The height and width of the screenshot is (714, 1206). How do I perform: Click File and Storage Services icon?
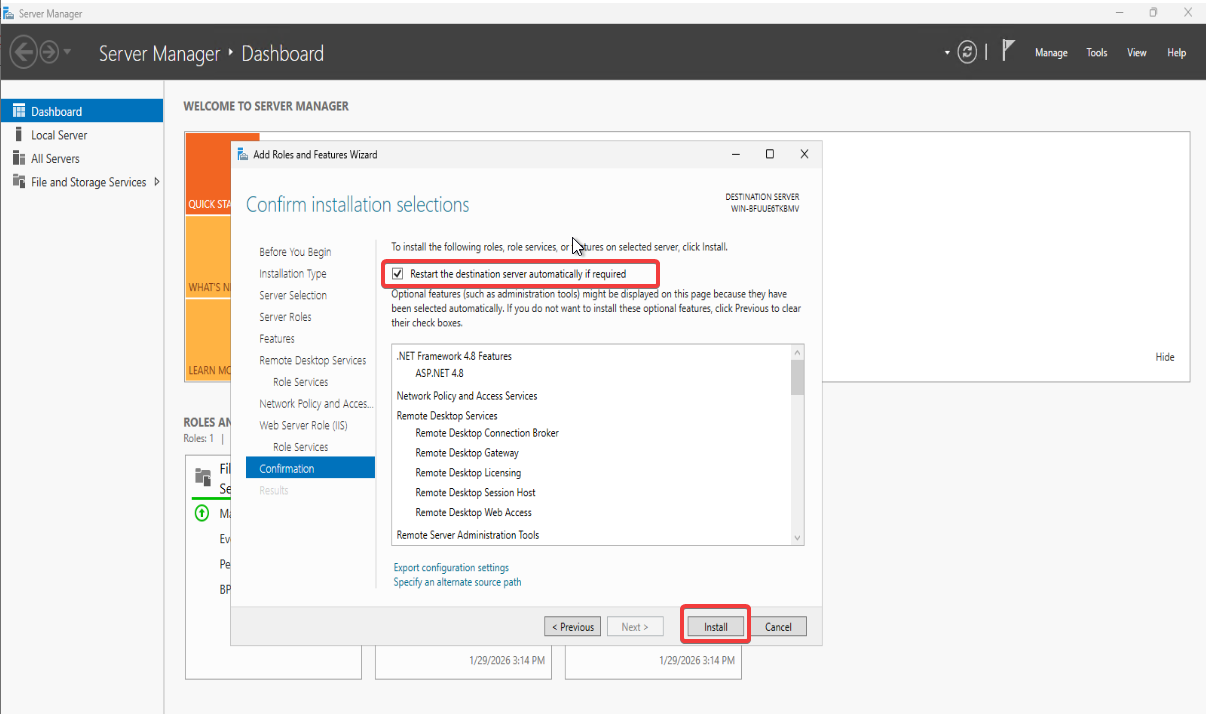click(x=18, y=182)
